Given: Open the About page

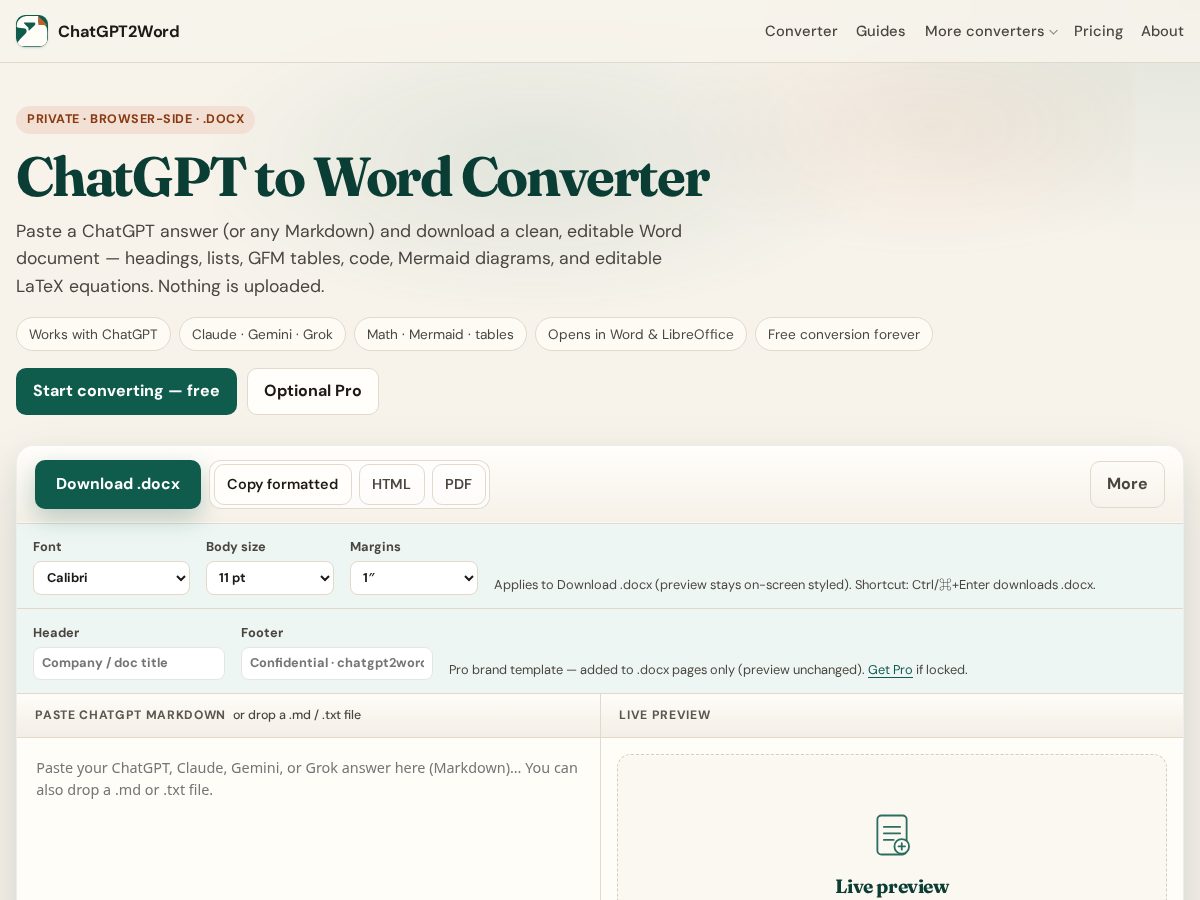Looking at the screenshot, I should [1162, 31].
